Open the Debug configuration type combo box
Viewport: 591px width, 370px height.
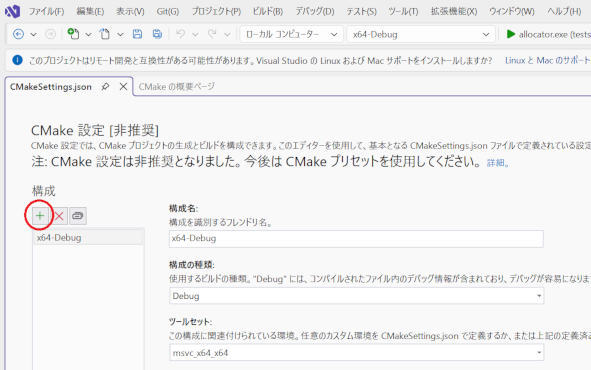356,296
